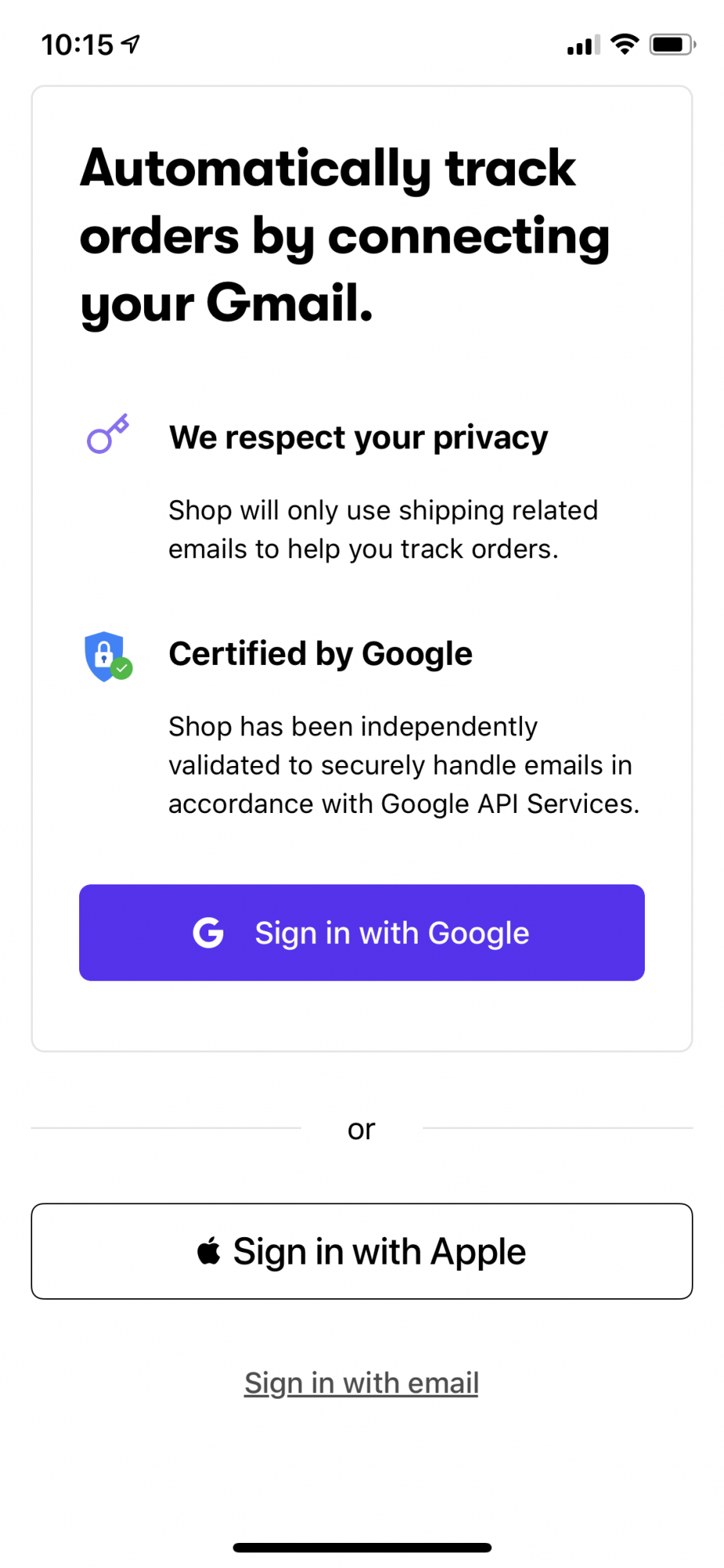Tap the We respect your privacy heading
This screenshot has width=724, height=1568.
point(359,437)
